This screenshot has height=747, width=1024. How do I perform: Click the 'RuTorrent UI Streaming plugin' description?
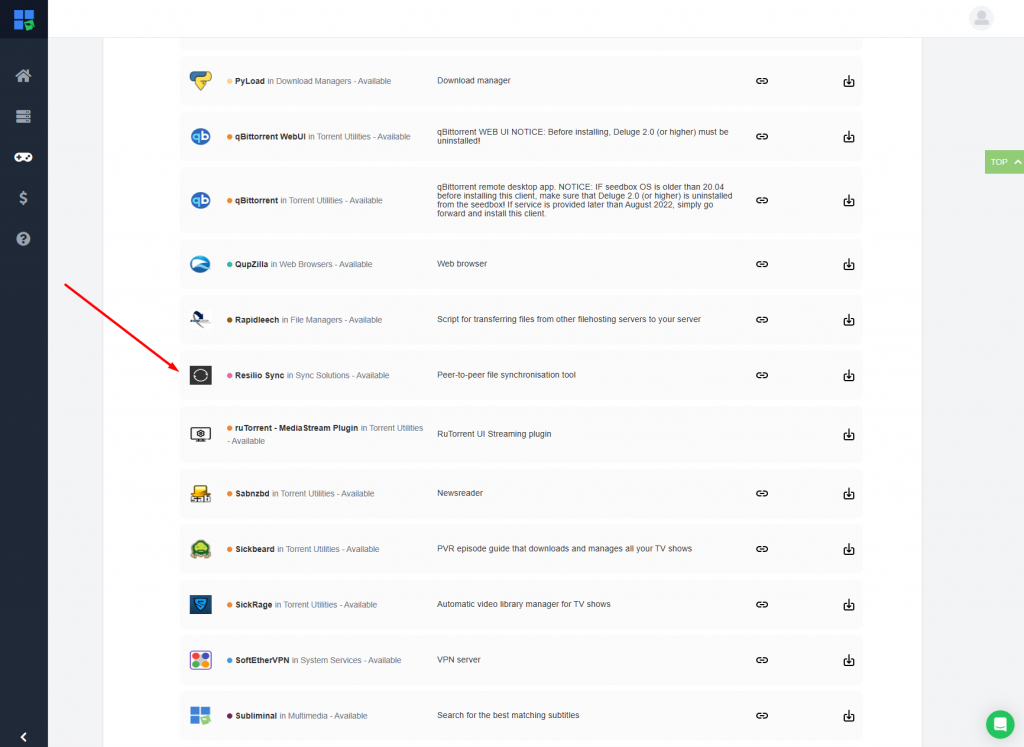(x=494, y=434)
